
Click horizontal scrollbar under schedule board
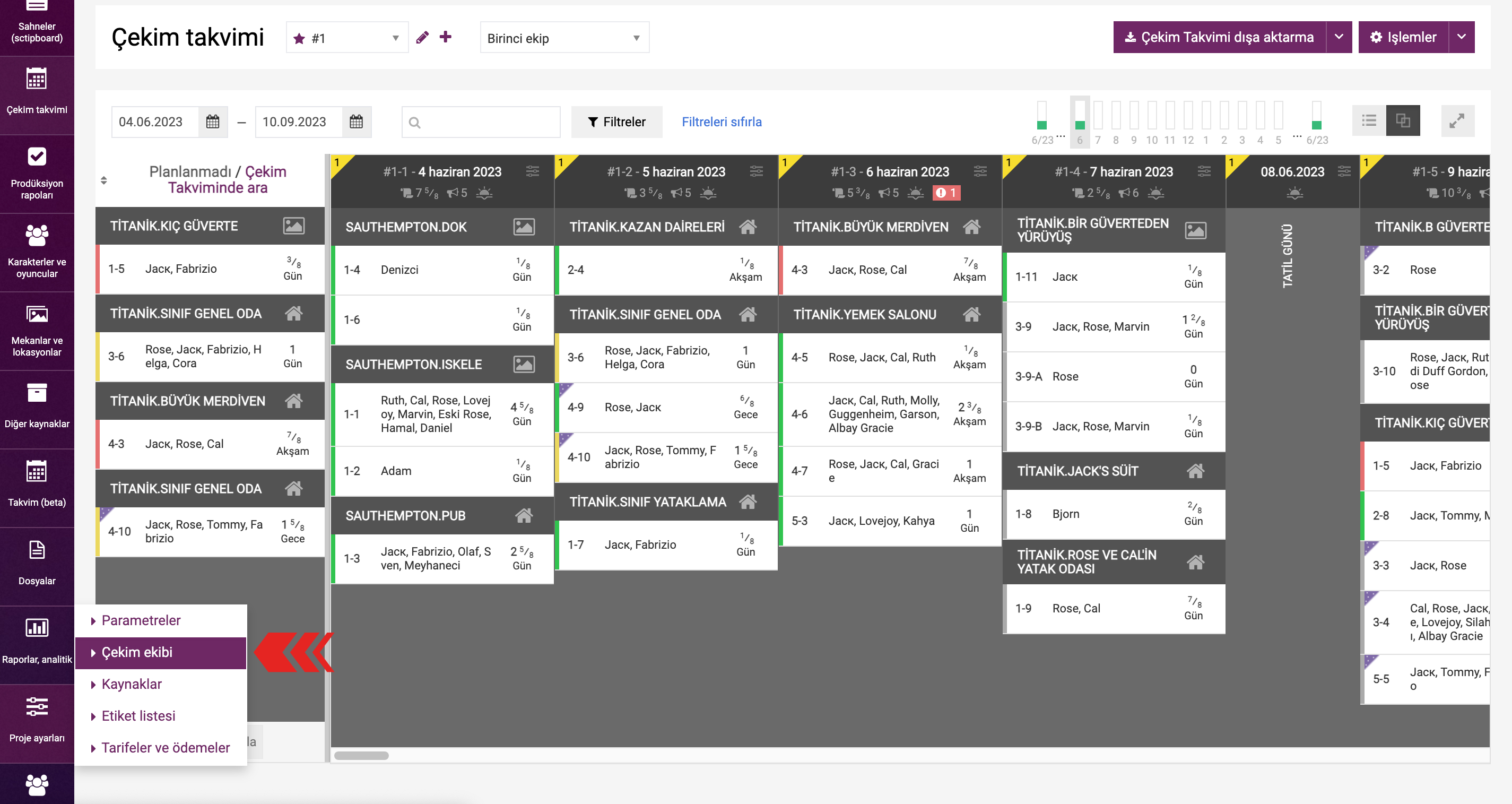(x=361, y=755)
